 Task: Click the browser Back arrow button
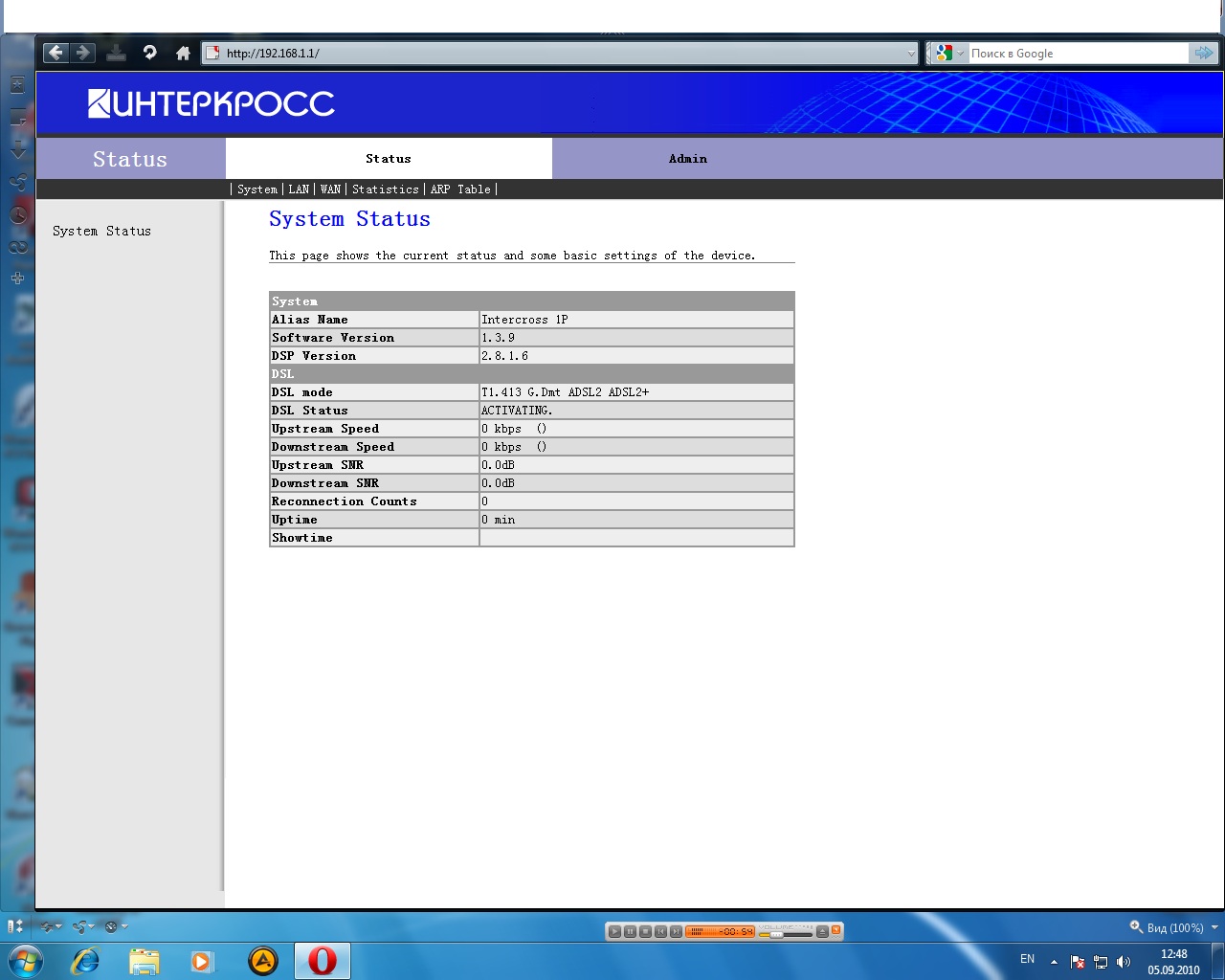(x=56, y=53)
